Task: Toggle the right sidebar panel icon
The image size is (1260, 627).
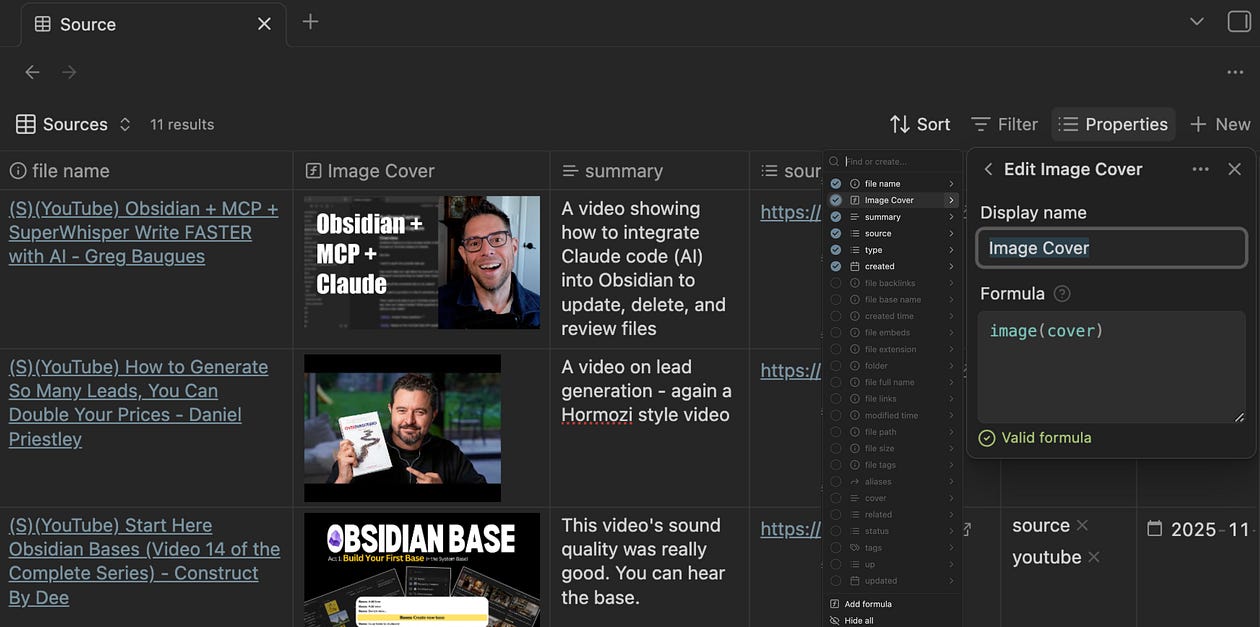Action: click(1238, 22)
